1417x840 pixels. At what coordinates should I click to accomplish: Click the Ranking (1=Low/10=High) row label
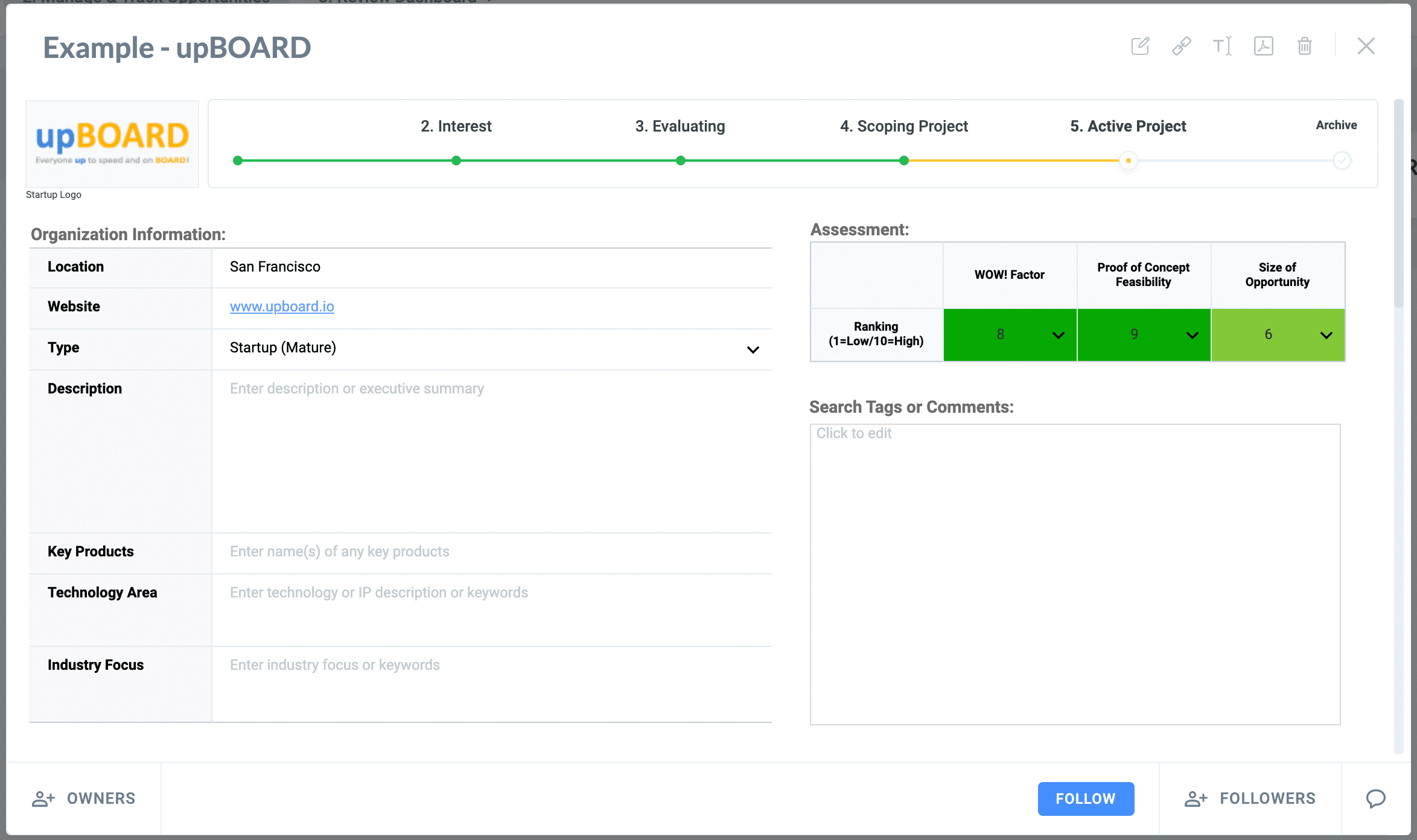click(x=876, y=334)
